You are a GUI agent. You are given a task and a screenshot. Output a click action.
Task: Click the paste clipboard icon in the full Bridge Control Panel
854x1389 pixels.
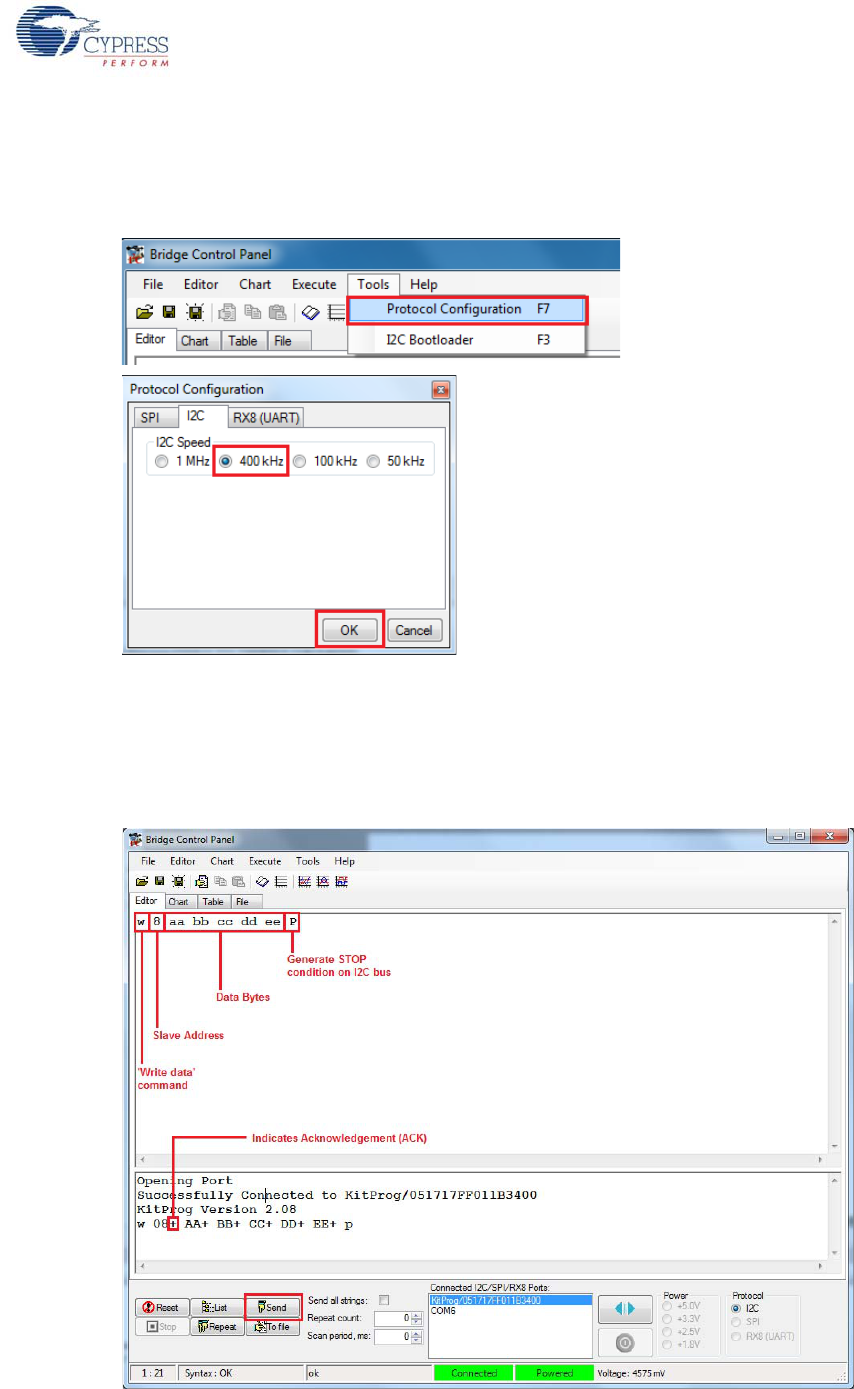(239, 882)
